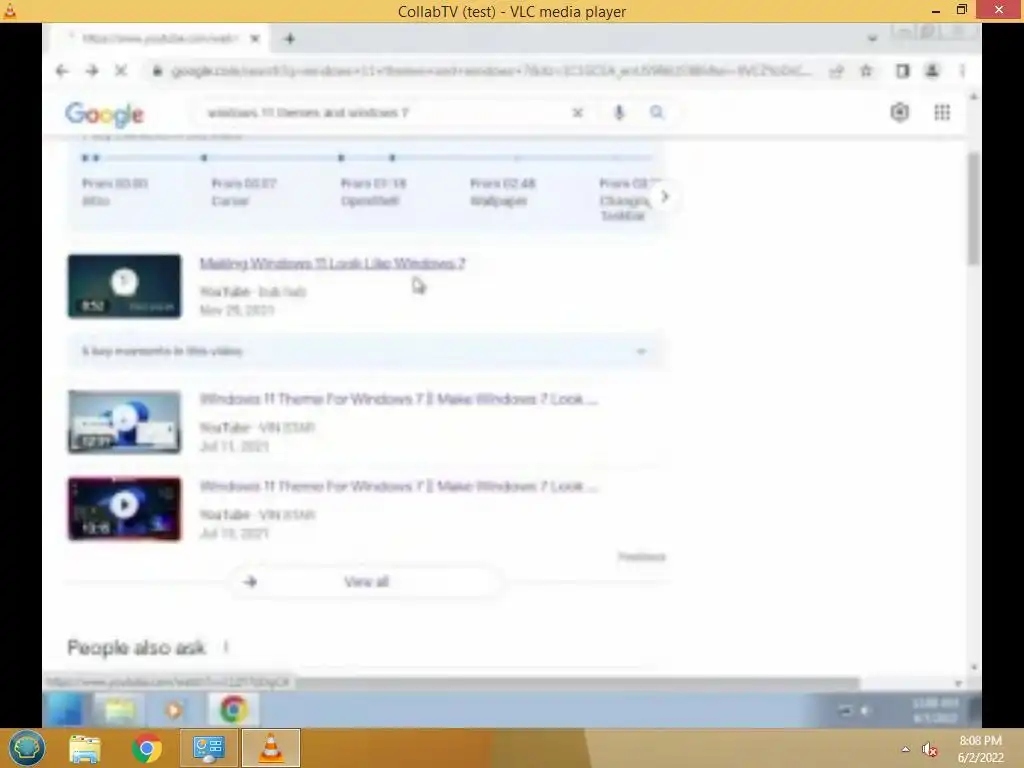This screenshot has height=768, width=1024.
Task: Play the 8:52 video thumbnail
Action: tap(124, 286)
